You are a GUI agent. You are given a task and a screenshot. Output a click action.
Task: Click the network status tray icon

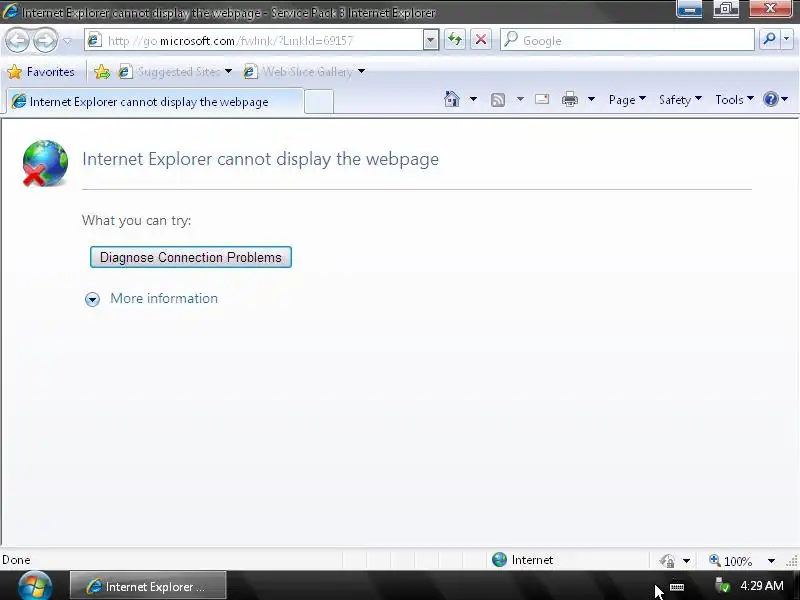(721, 585)
